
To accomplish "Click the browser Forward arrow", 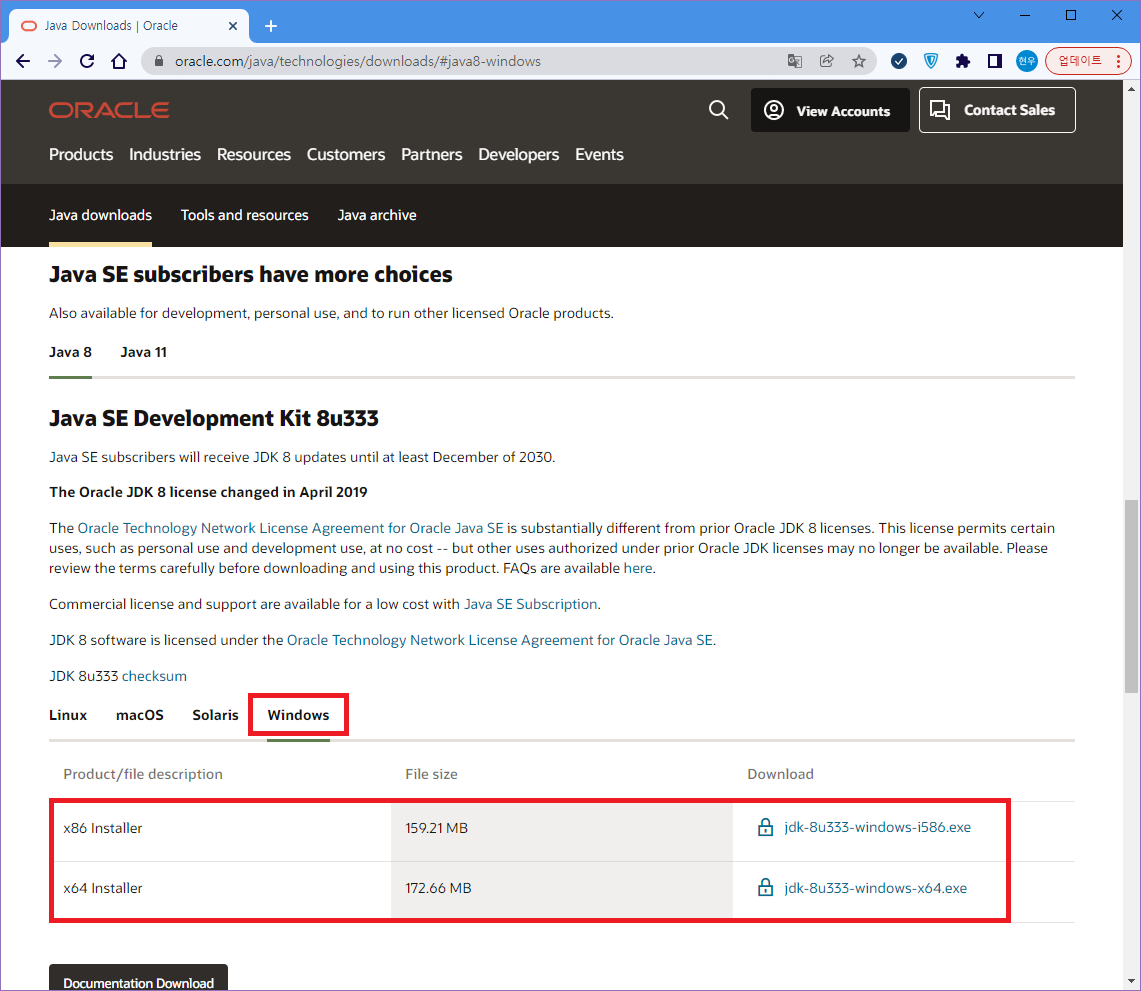I will coord(55,61).
